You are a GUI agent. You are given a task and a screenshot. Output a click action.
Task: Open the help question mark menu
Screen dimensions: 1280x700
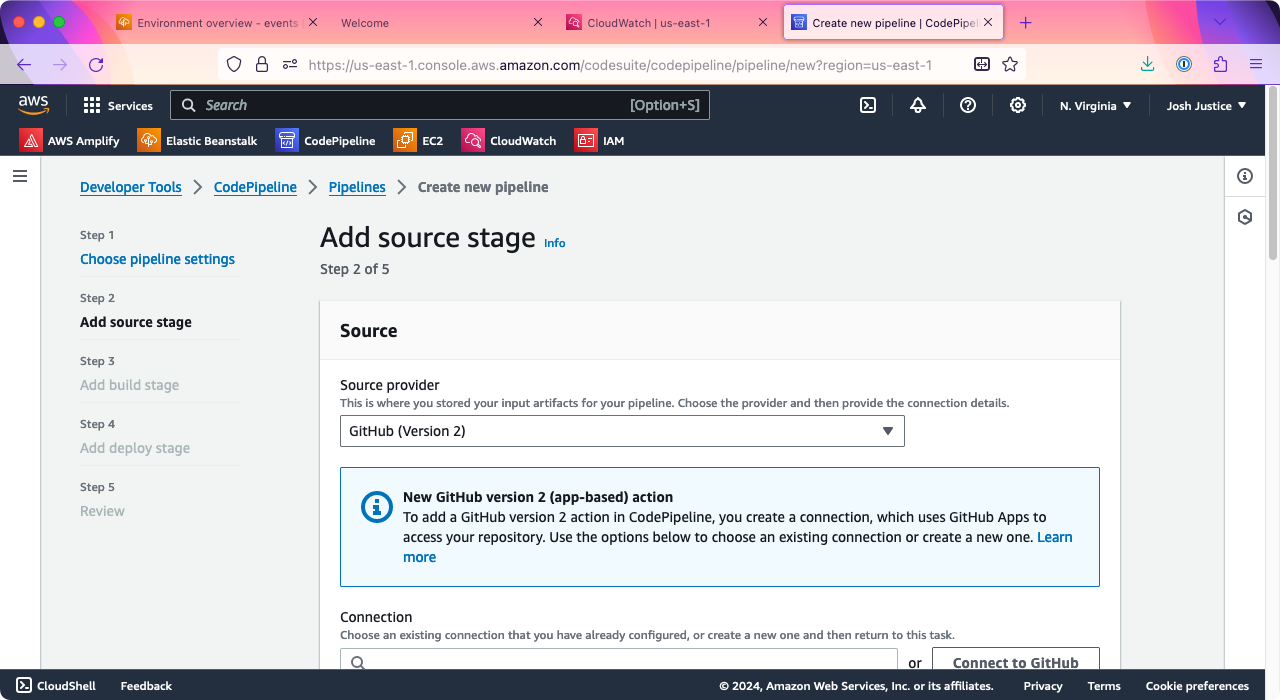968,105
